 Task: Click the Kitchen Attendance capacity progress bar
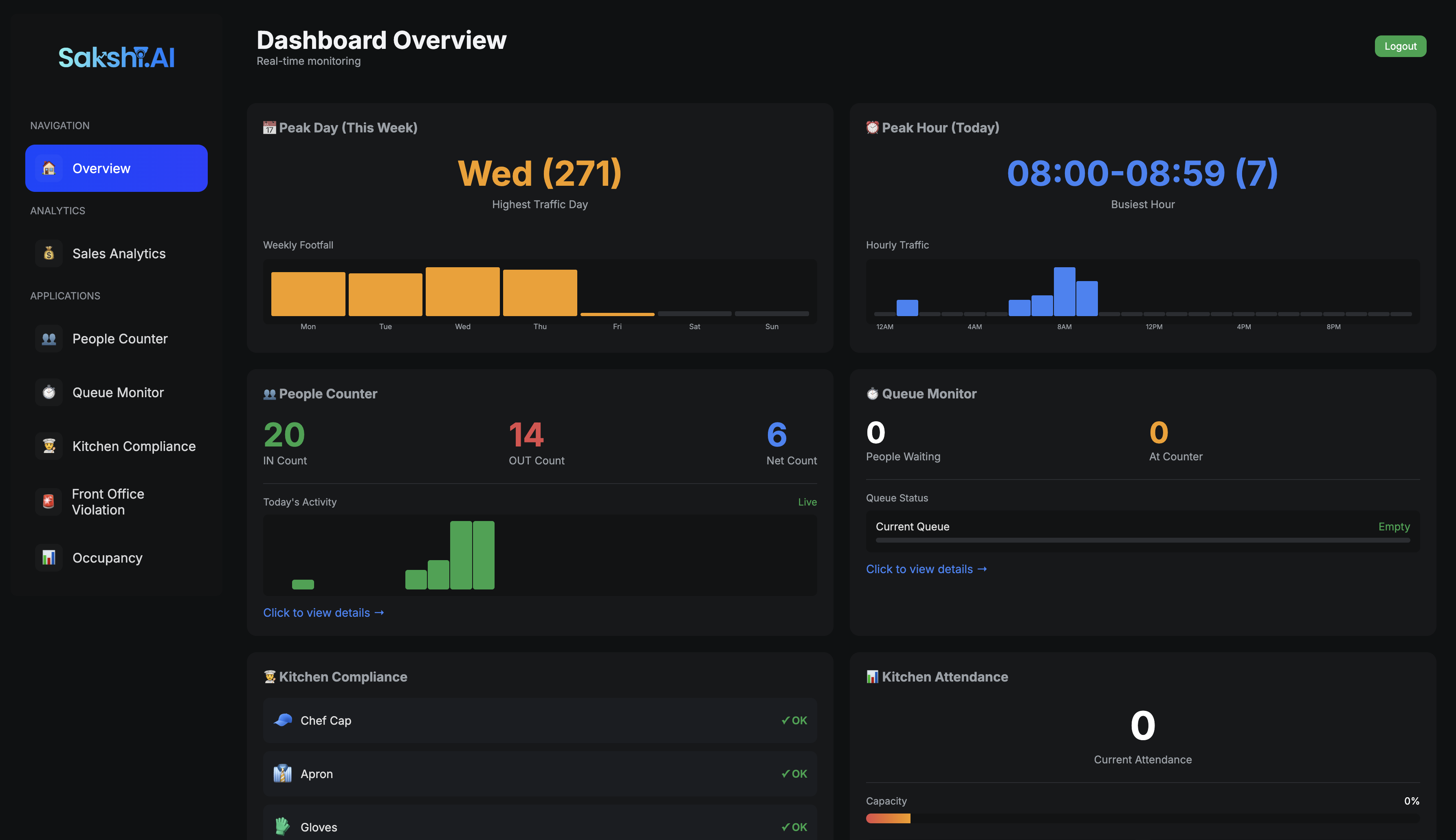click(1142, 818)
